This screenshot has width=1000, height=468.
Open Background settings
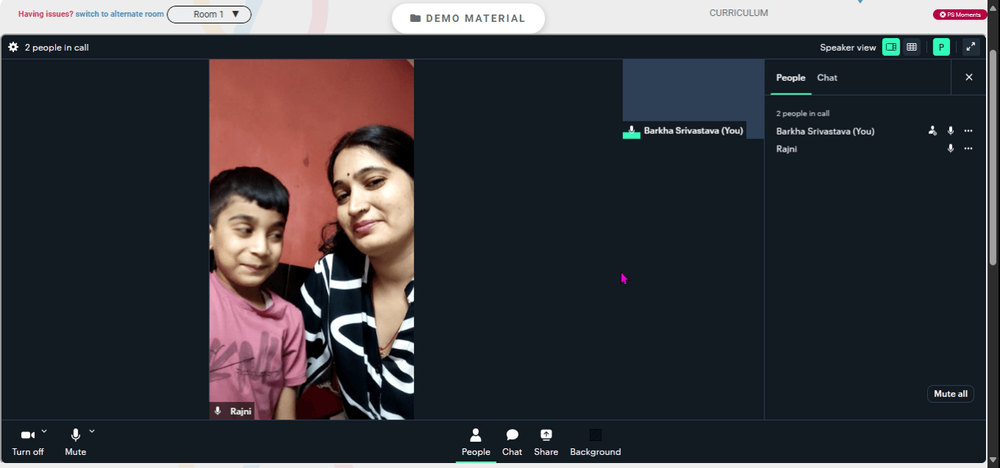595,442
